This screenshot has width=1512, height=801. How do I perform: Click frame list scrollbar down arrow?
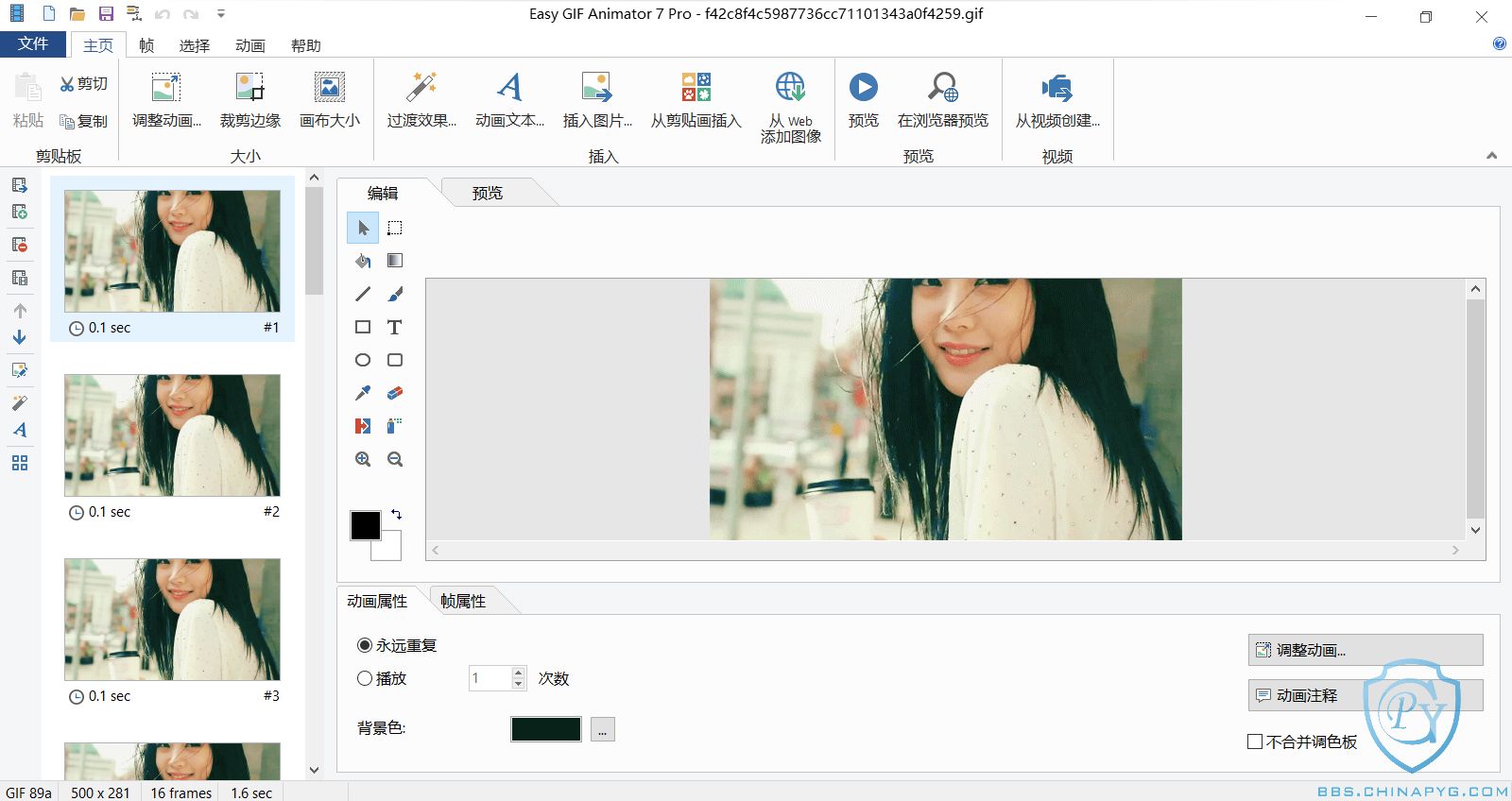tap(315, 770)
